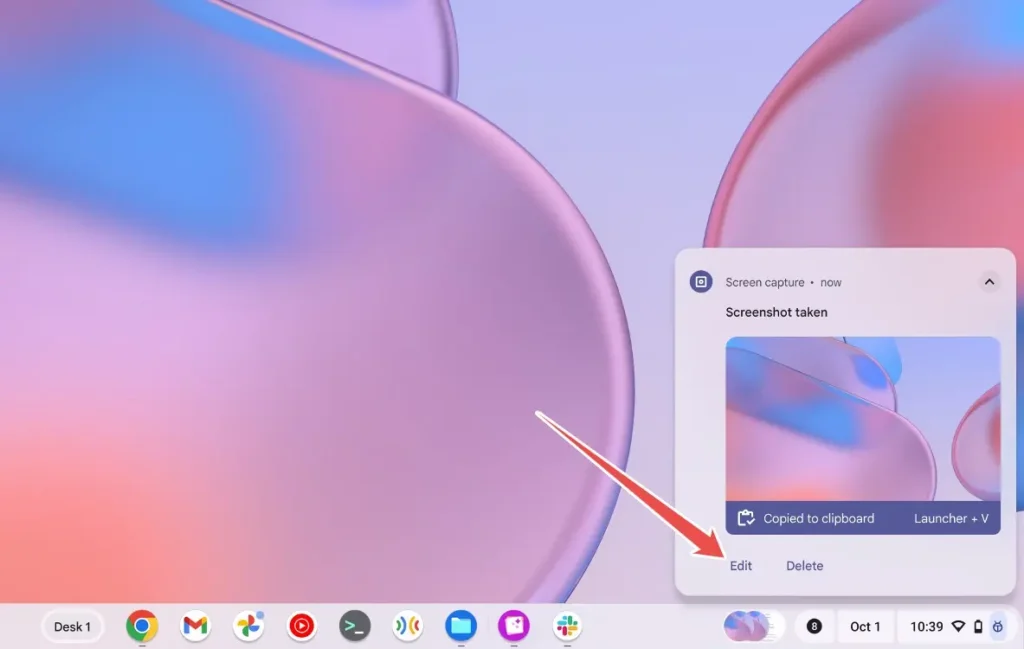
Task: Open Google Chrome from the shelf
Action: (x=142, y=627)
